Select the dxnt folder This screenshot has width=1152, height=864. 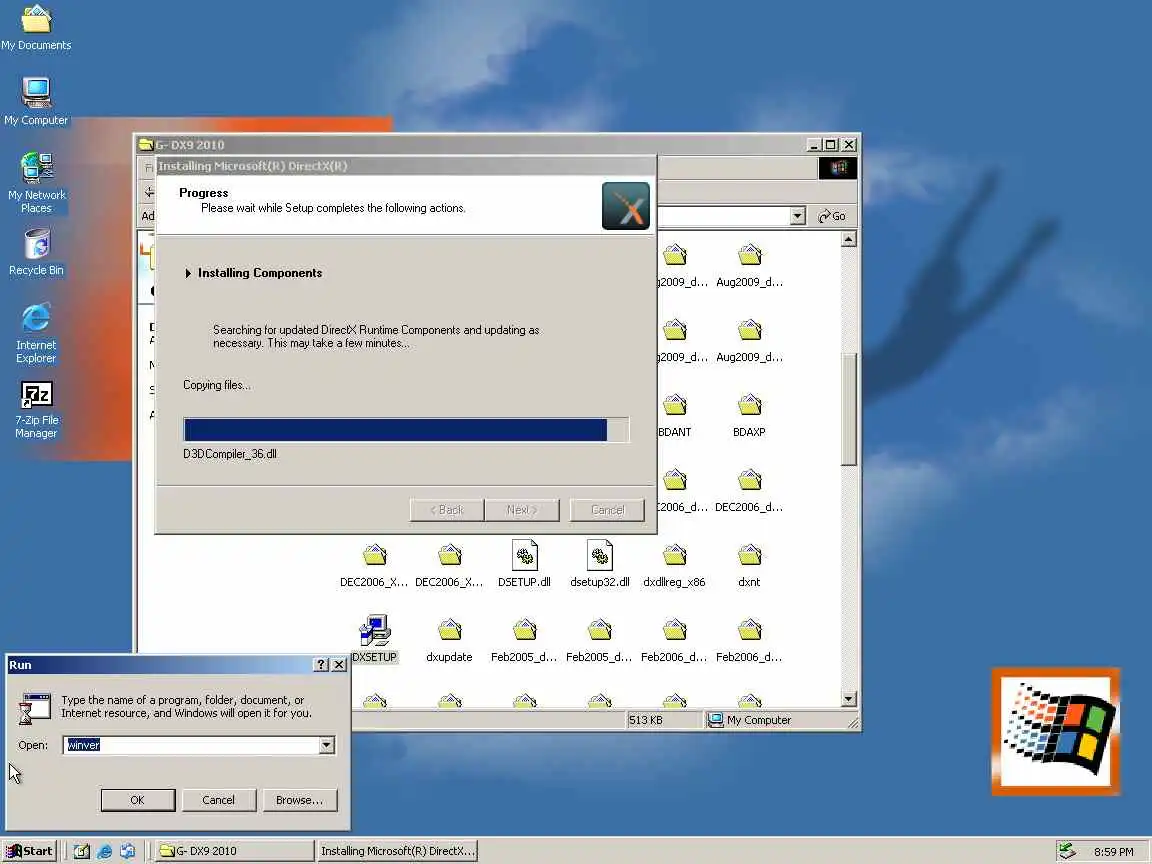(749, 566)
